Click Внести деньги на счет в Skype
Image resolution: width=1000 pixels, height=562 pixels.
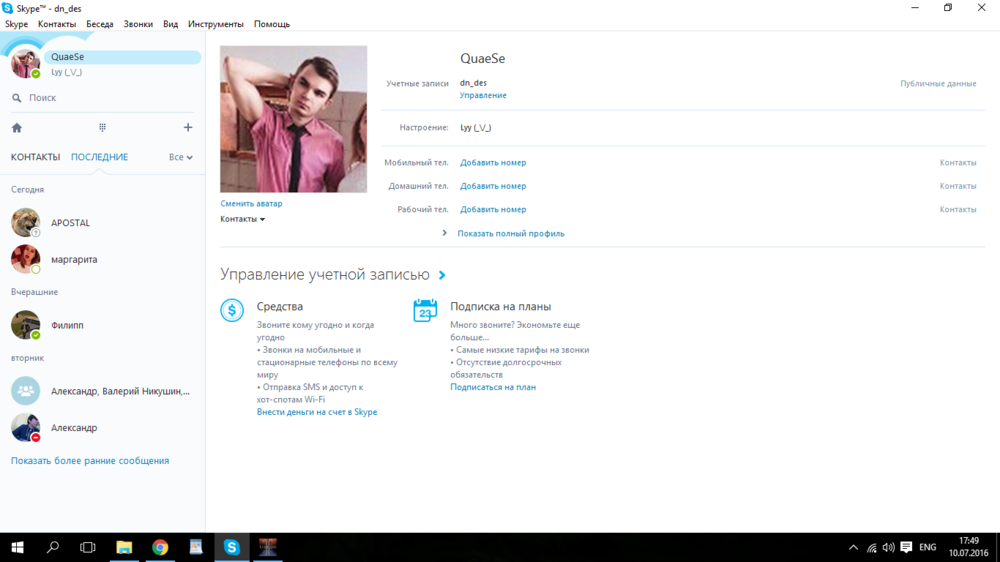click(x=316, y=412)
